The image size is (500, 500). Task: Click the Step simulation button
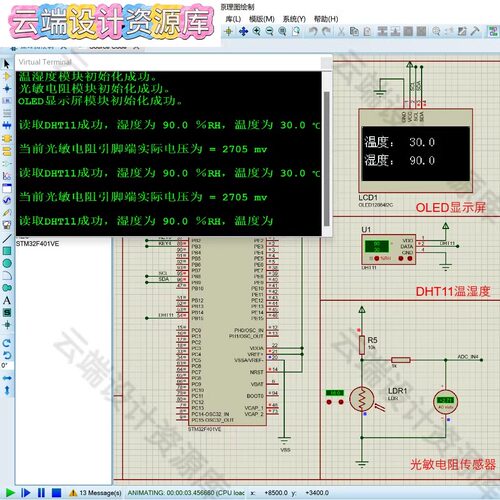click(25, 493)
